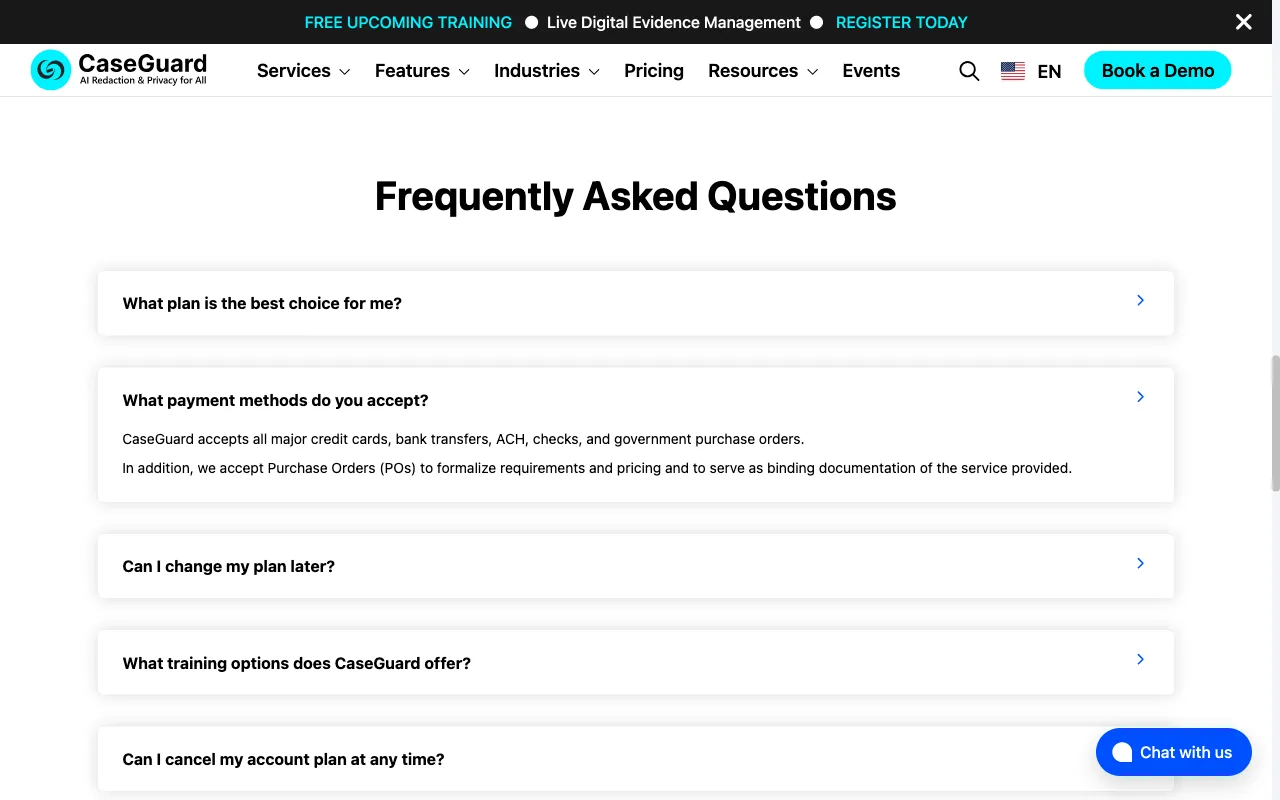Expand 'Can I change my plan later' arrow
The height and width of the screenshot is (800, 1280).
1140,563
